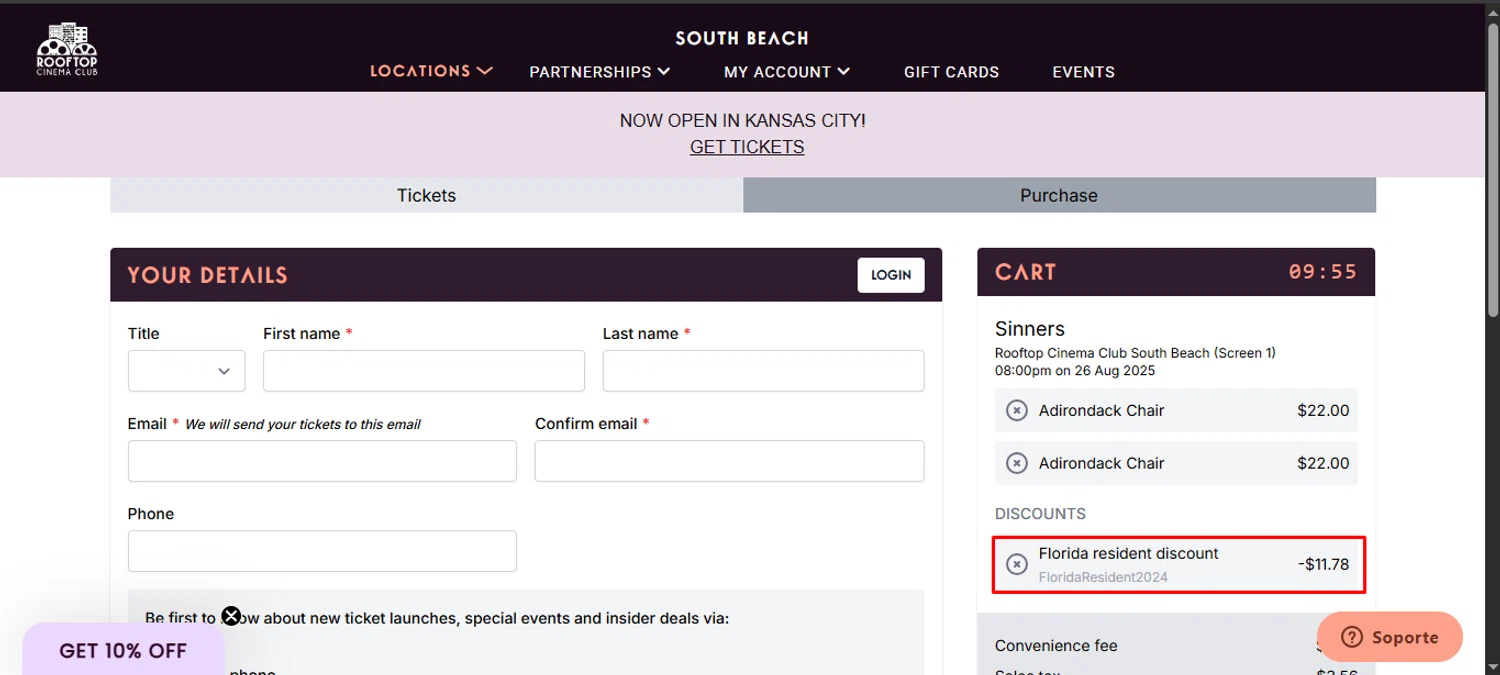Remove second Adirondack Chair ticket

point(1017,463)
